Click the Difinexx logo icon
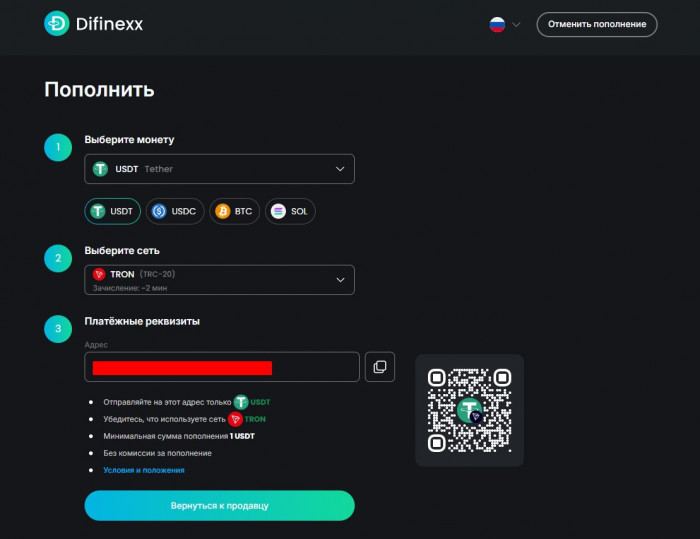This screenshot has height=539, width=700. click(57, 23)
